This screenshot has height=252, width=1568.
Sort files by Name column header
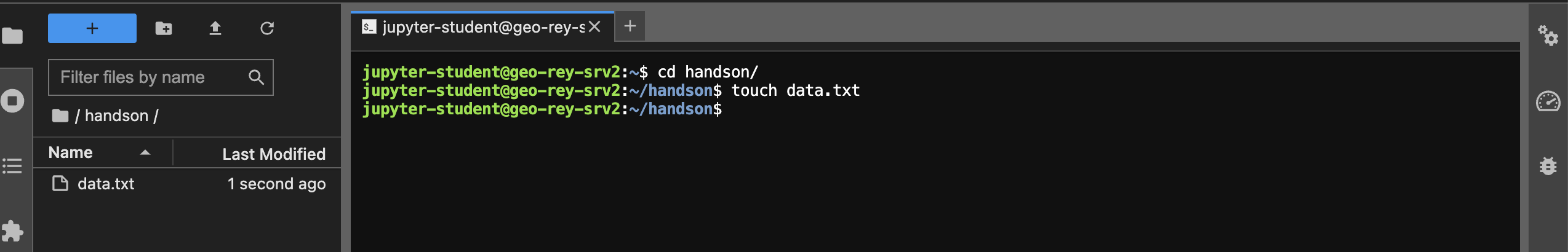(x=71, y=152)
